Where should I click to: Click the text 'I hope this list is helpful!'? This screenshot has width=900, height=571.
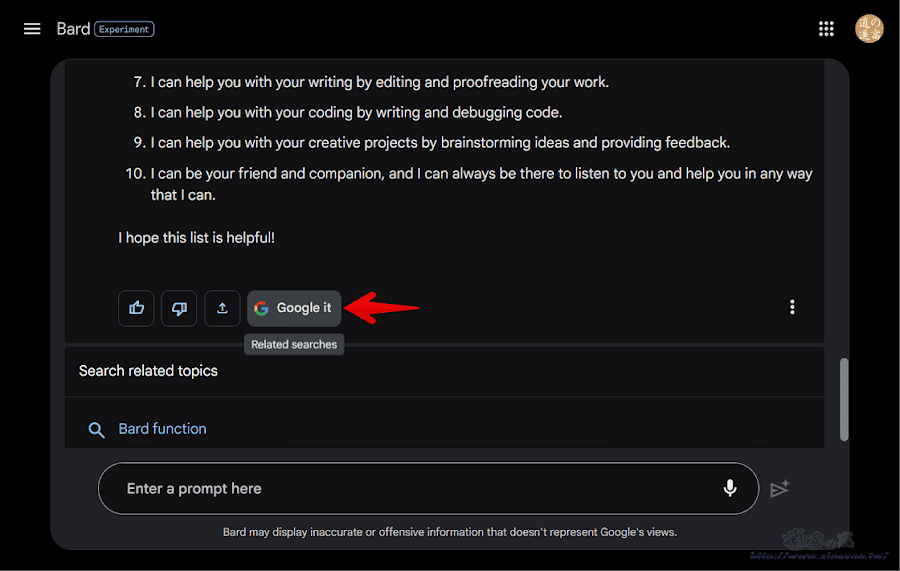click(196, 238)
